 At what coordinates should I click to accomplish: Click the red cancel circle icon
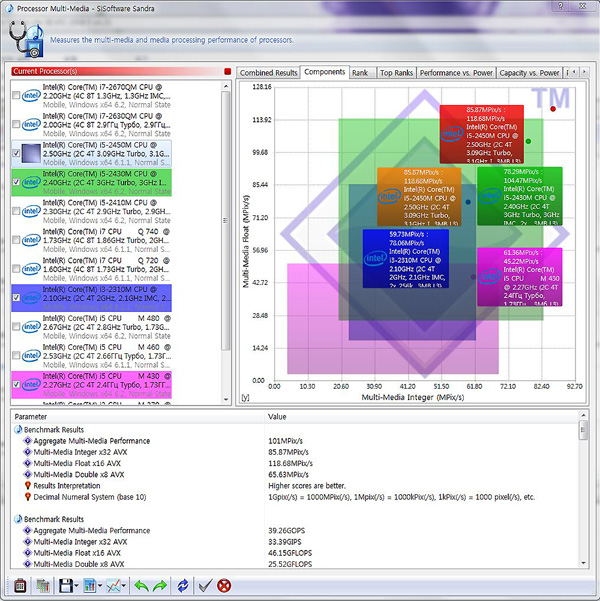click(x=224, y=586)
